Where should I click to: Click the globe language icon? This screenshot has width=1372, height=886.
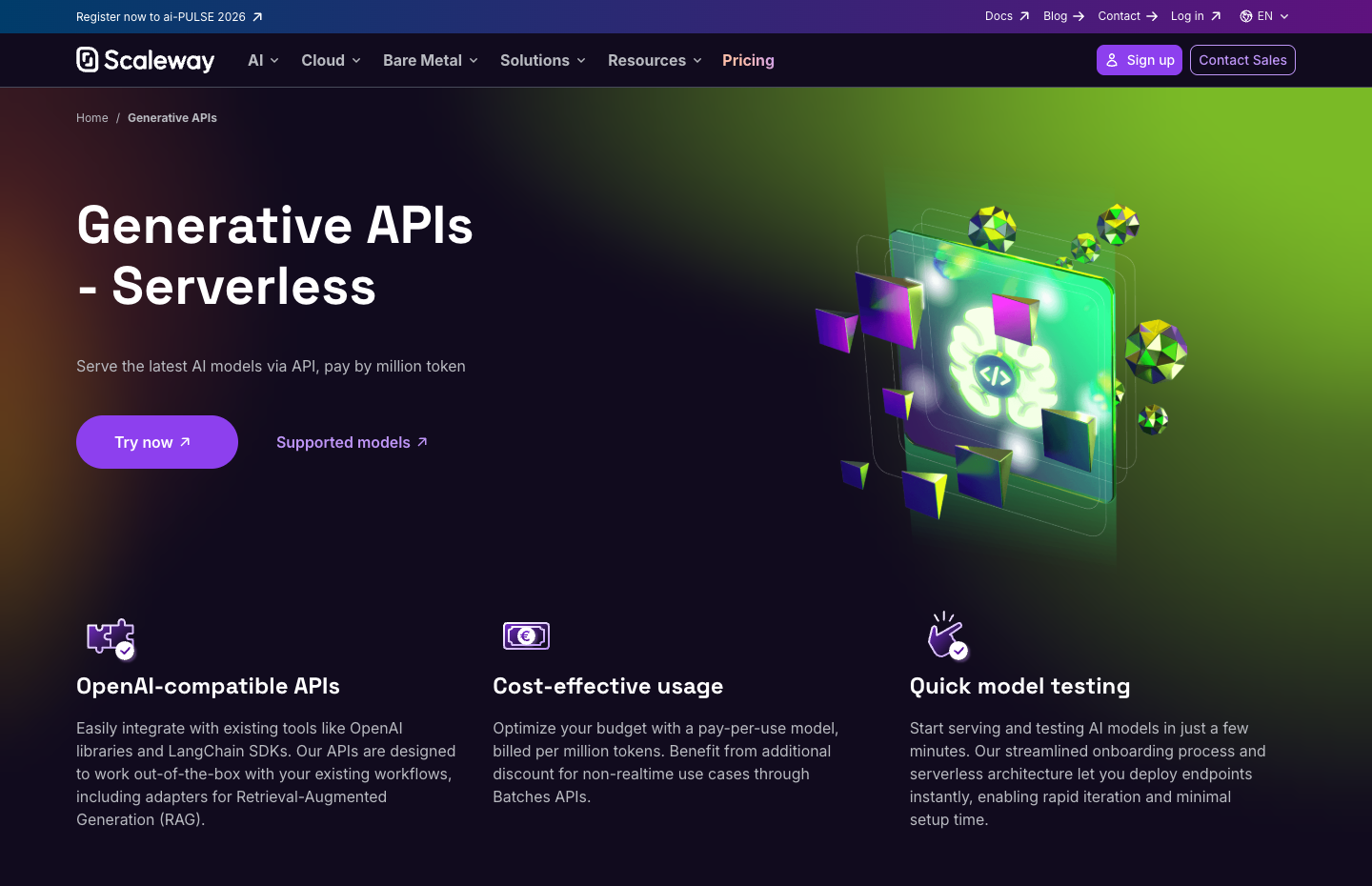(x=1246, y=16)
